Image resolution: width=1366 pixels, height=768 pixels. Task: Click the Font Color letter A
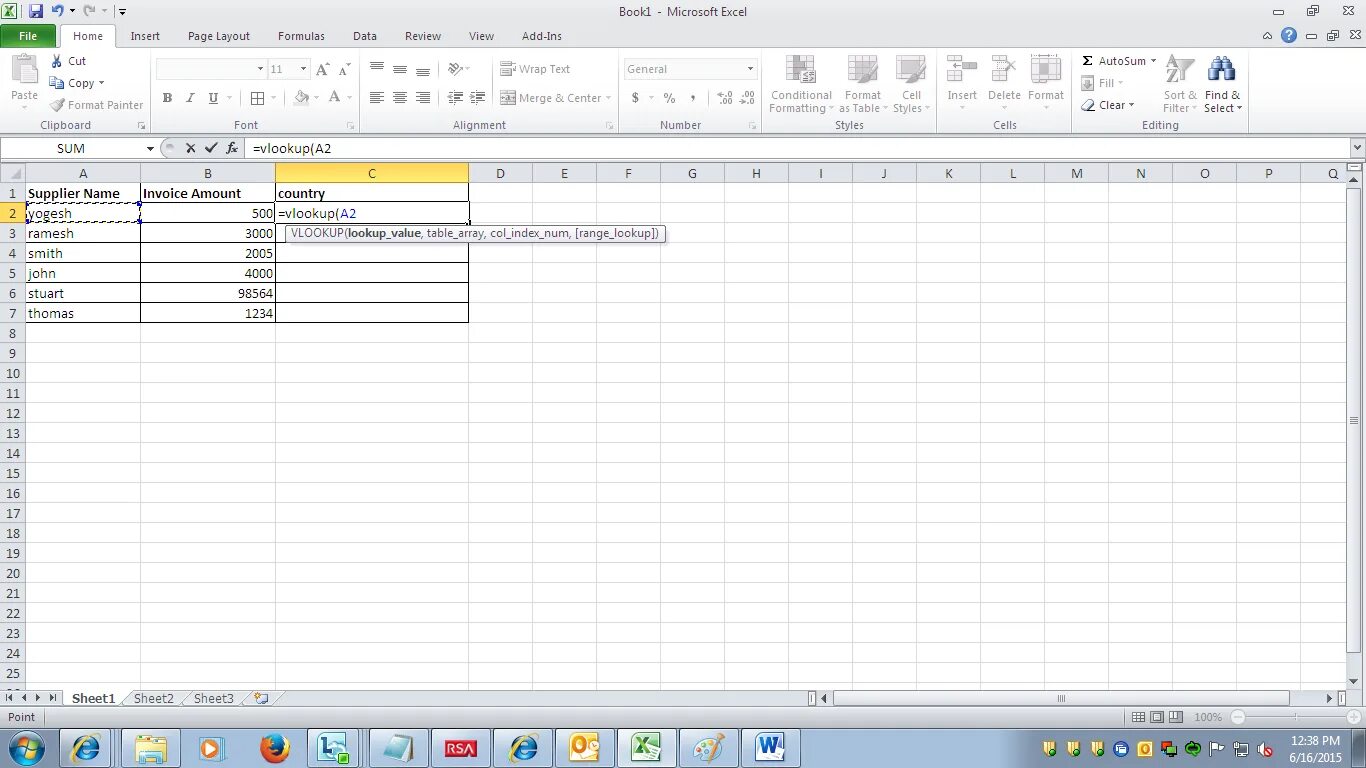pyautogui.click(x=335, y=98)
